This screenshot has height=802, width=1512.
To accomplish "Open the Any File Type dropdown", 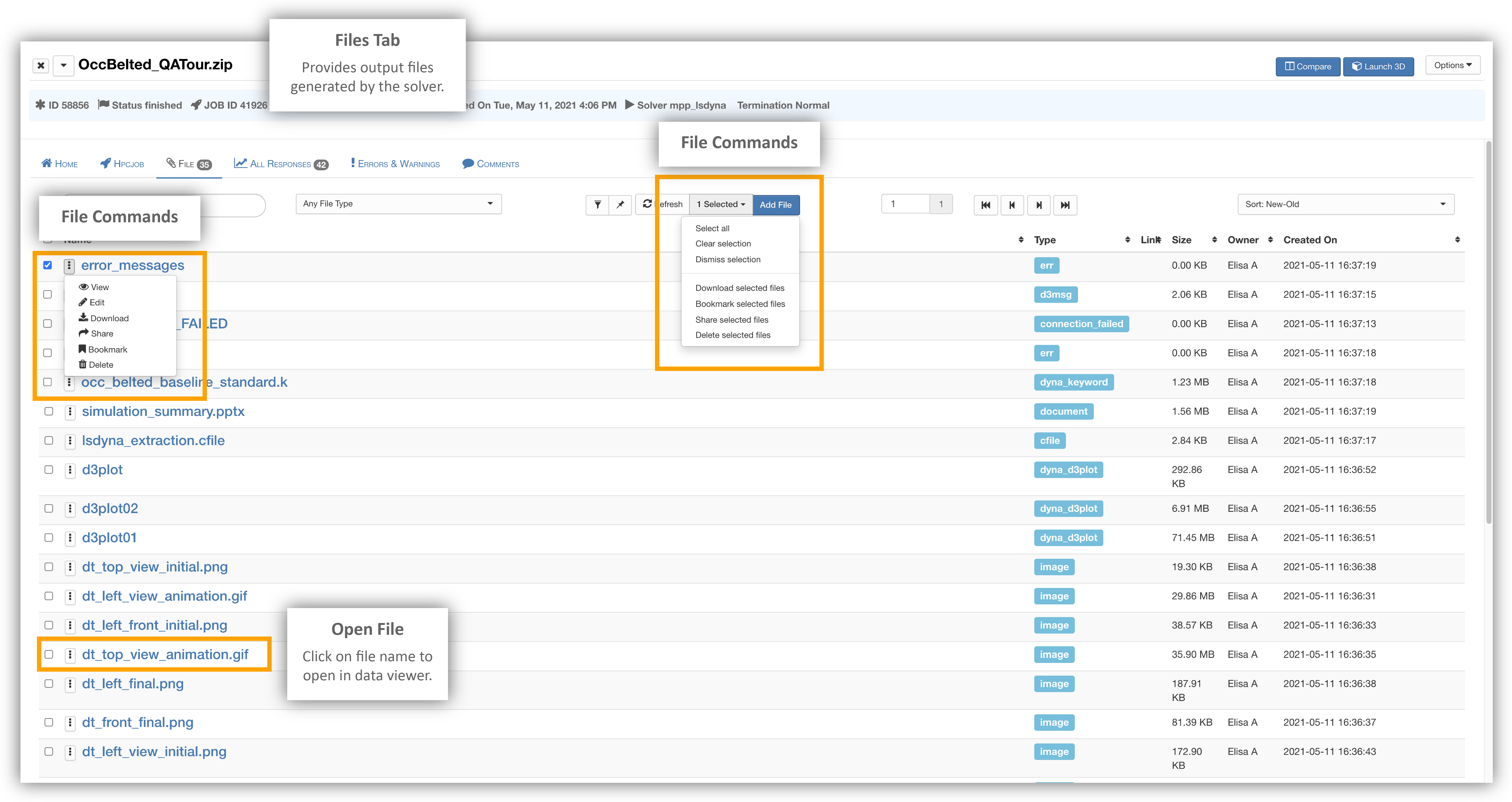I will (x=399, y=204).
